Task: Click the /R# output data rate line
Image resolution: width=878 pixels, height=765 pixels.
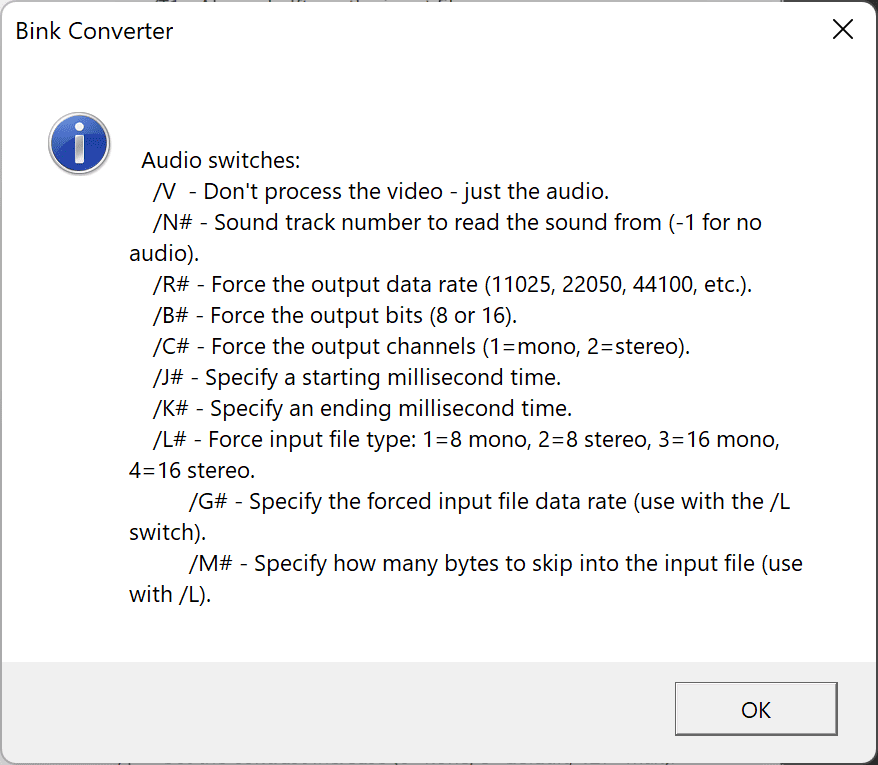Action: 451,285
